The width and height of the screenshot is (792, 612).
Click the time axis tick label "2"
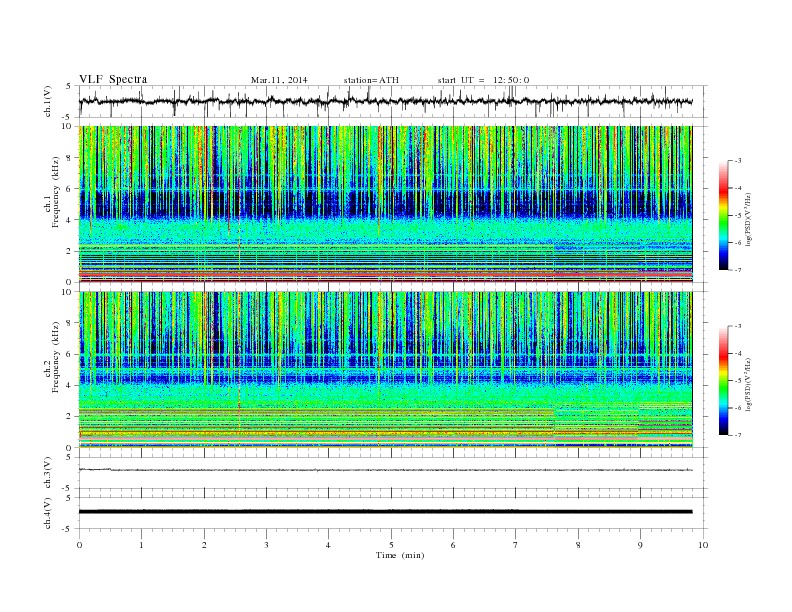(204, 545)
